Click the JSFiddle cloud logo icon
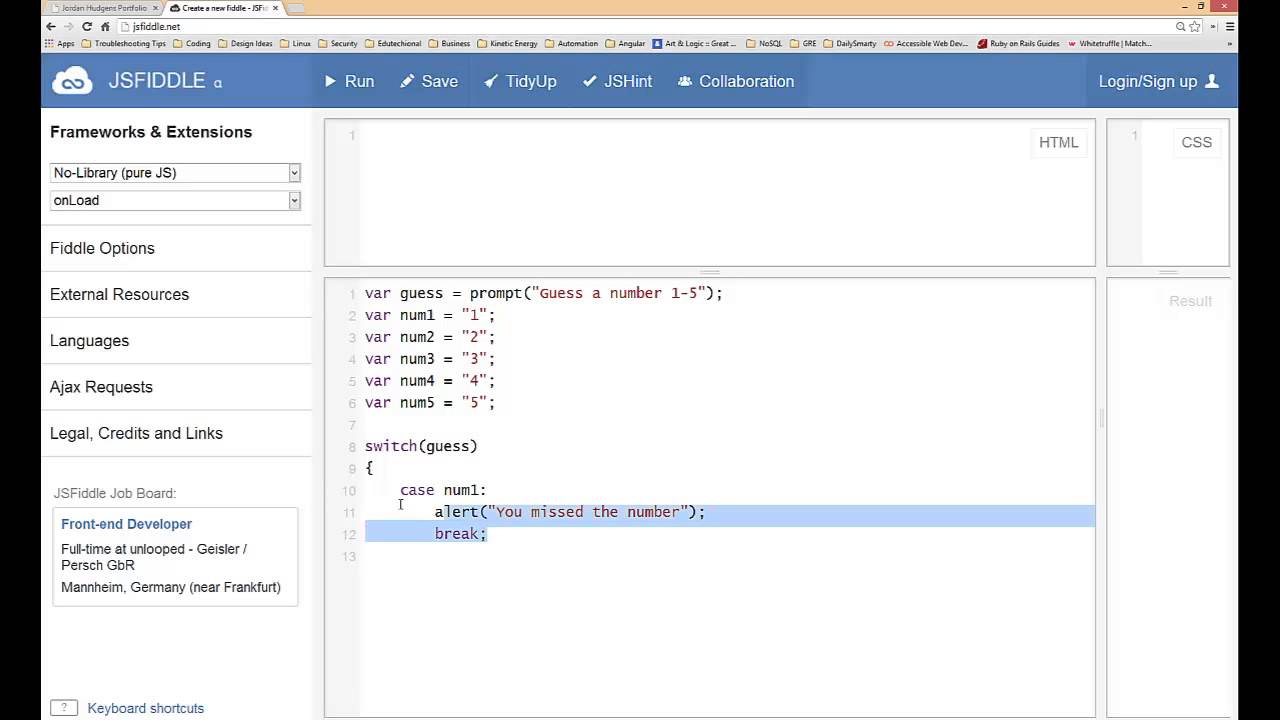Image resolution: width=1280 pixels, height=720 pixels. click(73, 81)
